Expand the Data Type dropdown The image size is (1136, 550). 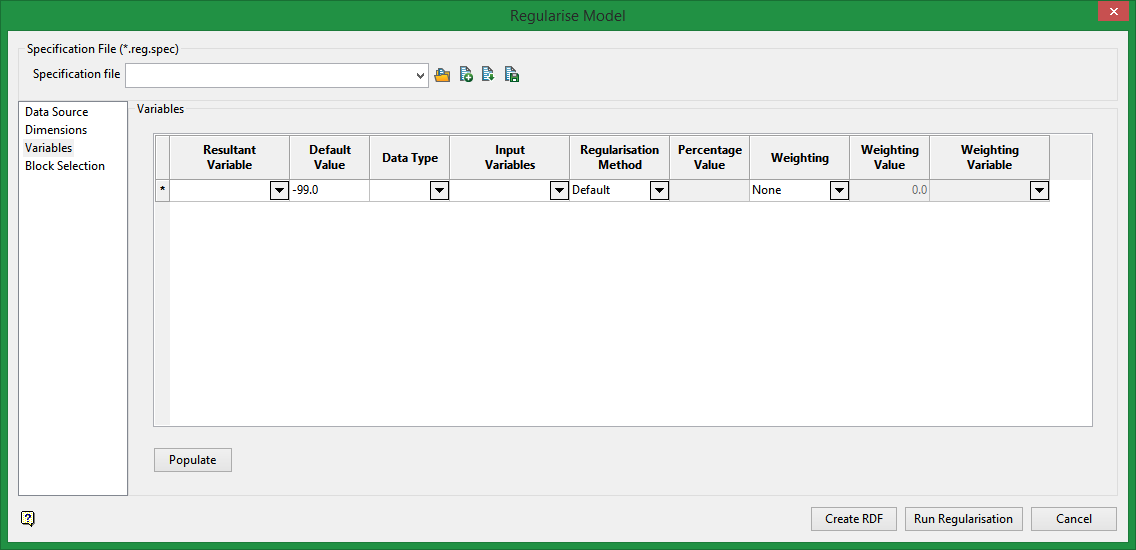tap(439, 191)
